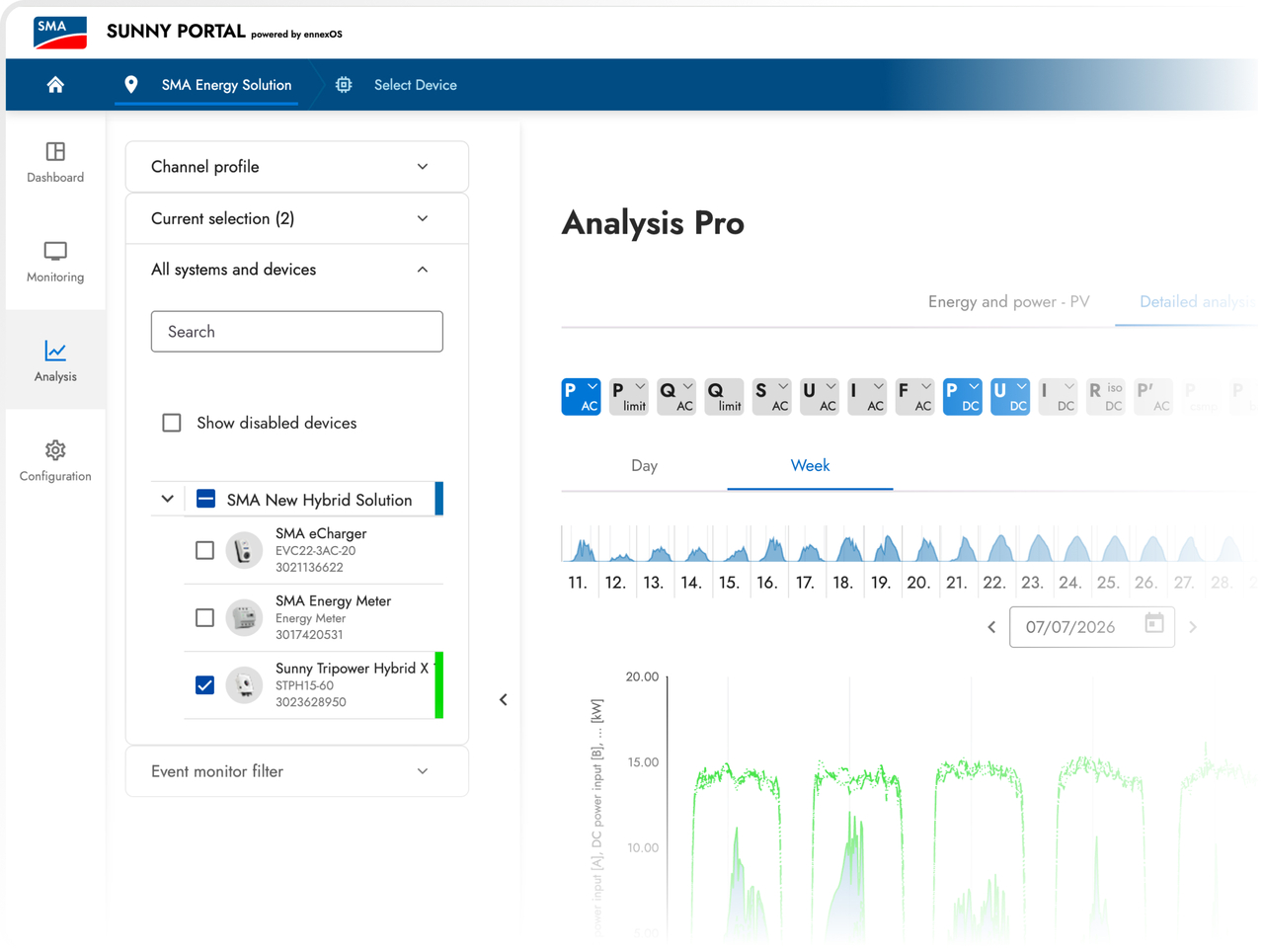Toggle the Q limit channel button
Viewport: 1264px width, 952px height.
[x=724, y=397]
